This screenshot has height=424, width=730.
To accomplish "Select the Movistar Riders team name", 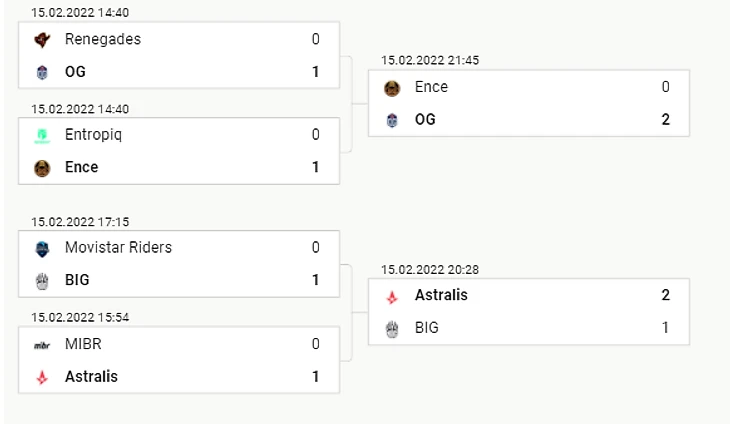I will pos(118,248).
